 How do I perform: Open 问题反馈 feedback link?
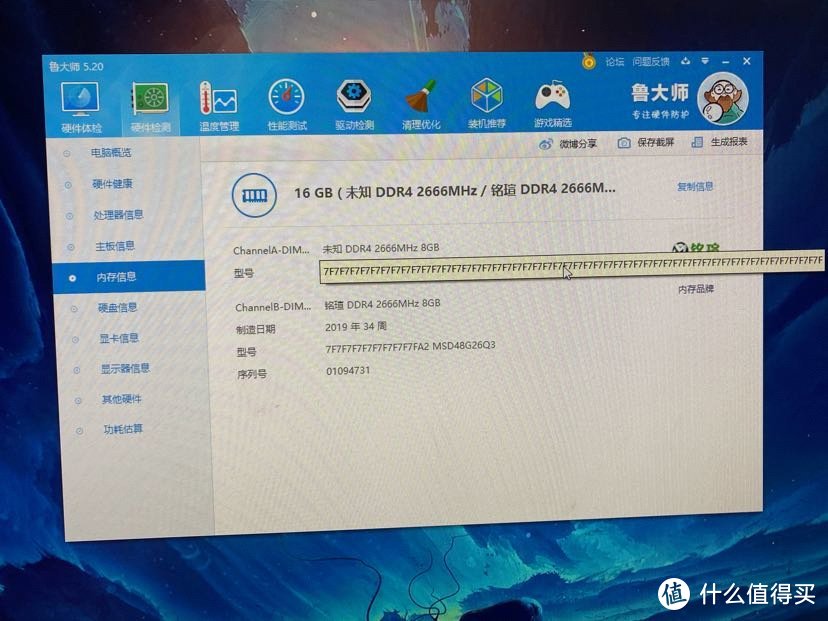click(651, 62)
